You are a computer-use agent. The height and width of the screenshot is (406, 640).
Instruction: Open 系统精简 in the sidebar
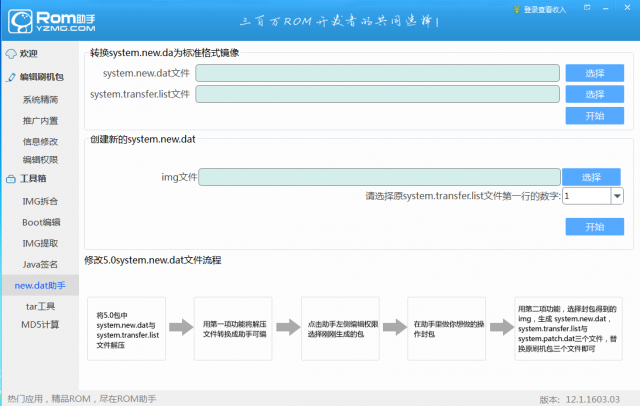click(40, 100)
